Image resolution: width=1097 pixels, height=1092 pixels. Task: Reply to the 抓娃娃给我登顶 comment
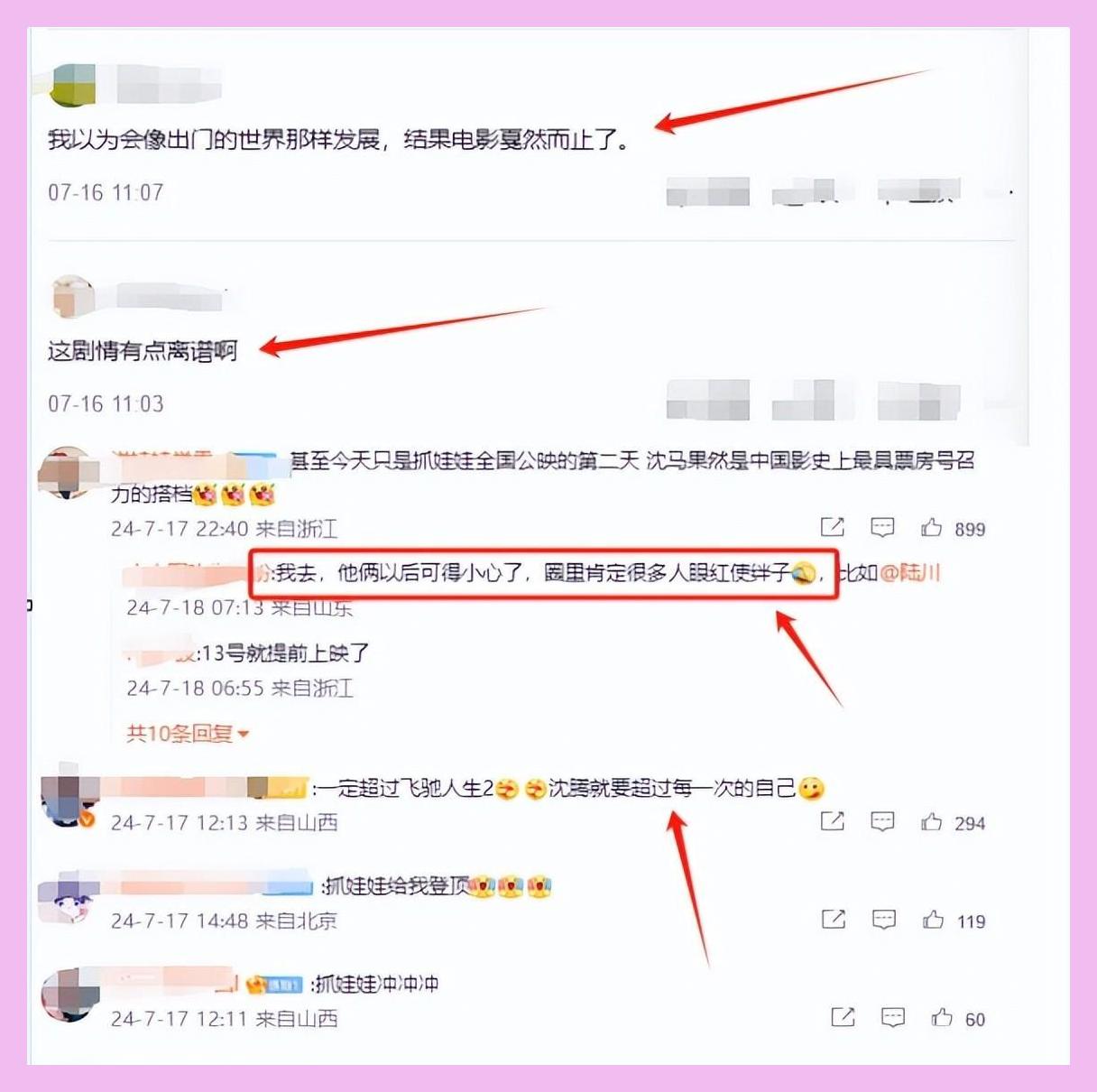point(884,920)
